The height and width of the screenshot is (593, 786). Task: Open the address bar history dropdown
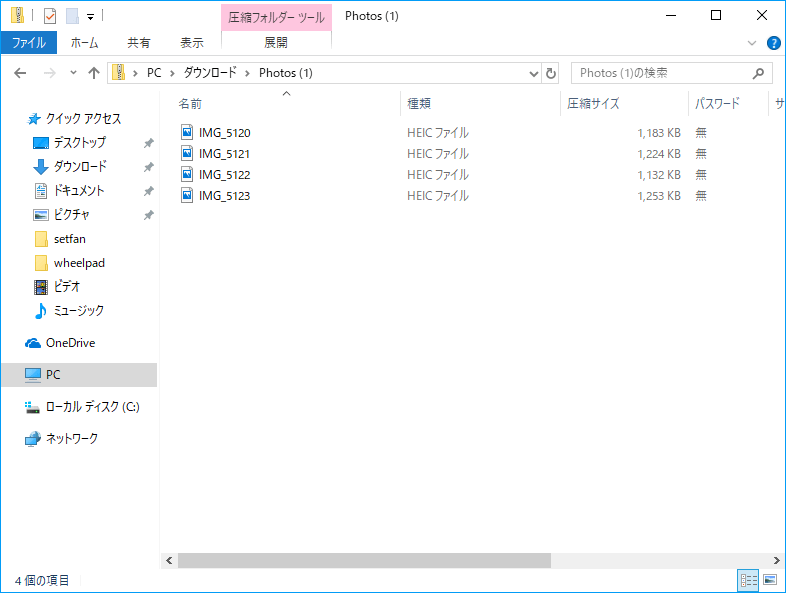533,73
